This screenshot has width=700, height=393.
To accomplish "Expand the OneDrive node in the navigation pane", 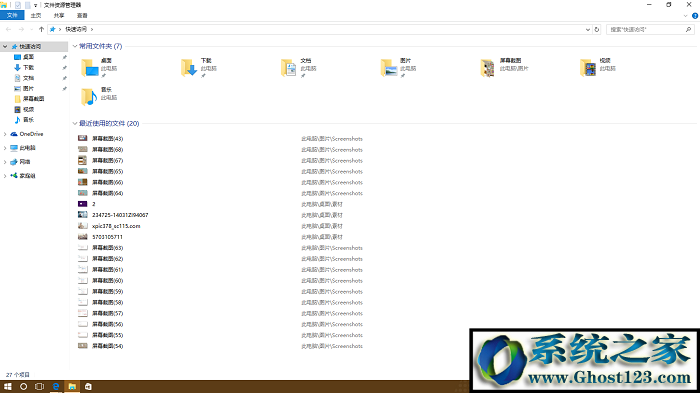I will click(5, 134).
